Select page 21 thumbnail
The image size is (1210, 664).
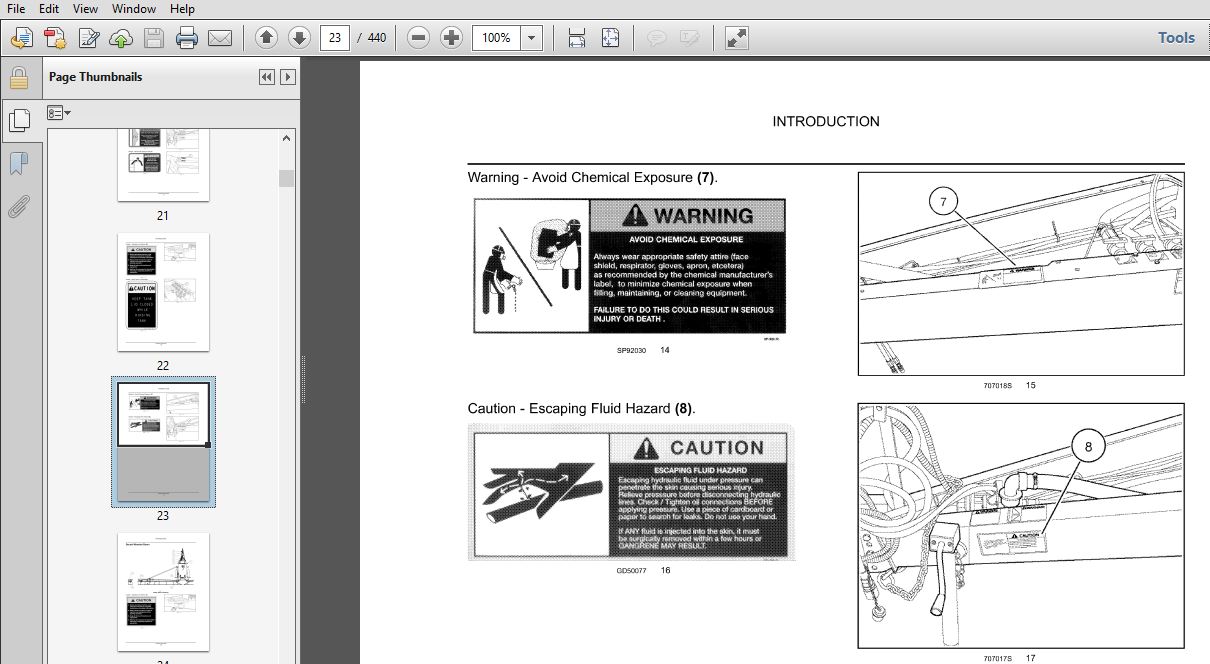[163, 165]
